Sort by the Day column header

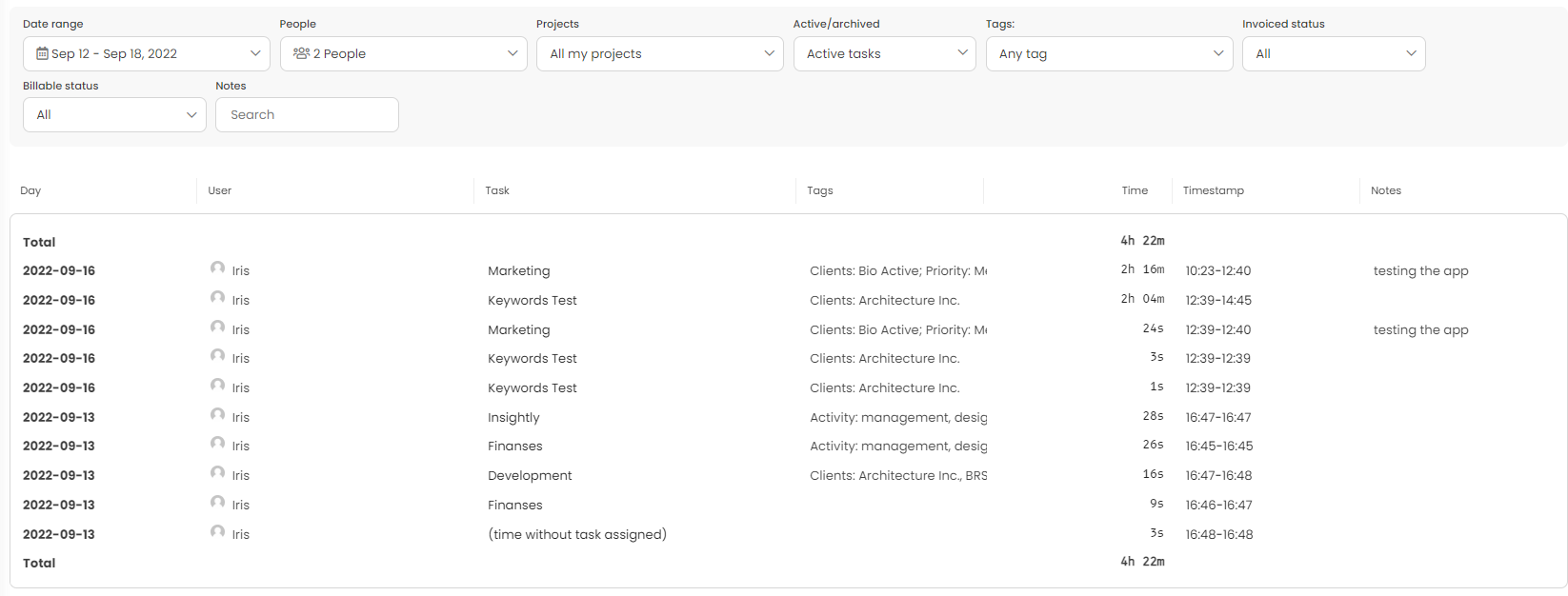pos(30,190)
